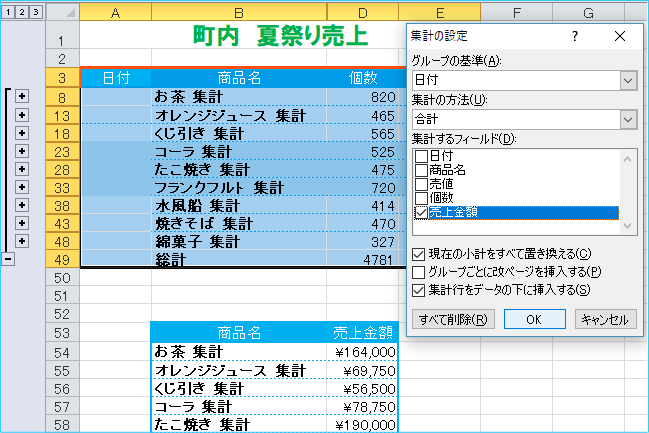Check the 個数 field checkbox

[420, 199]
